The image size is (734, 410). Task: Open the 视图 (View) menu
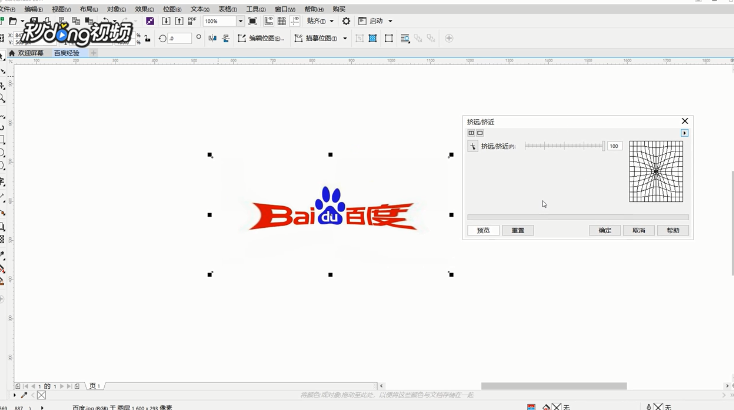pos(61,9)
